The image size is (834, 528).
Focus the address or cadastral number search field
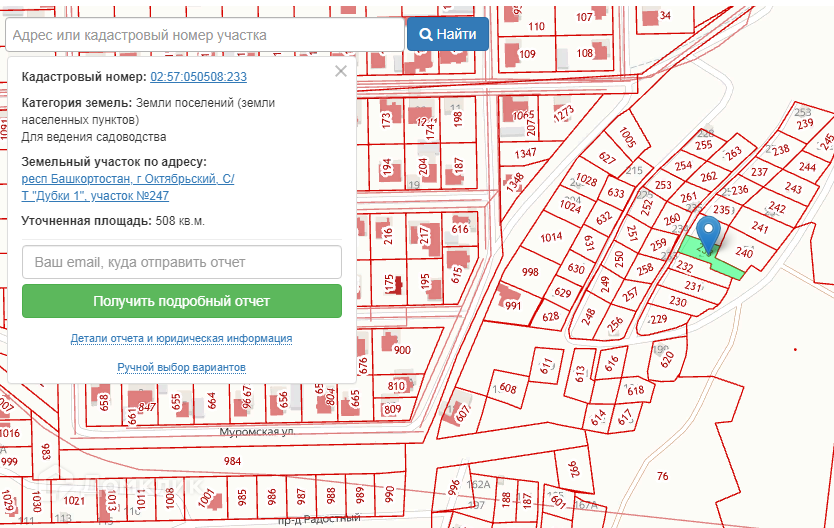click(x=205, y=34)
